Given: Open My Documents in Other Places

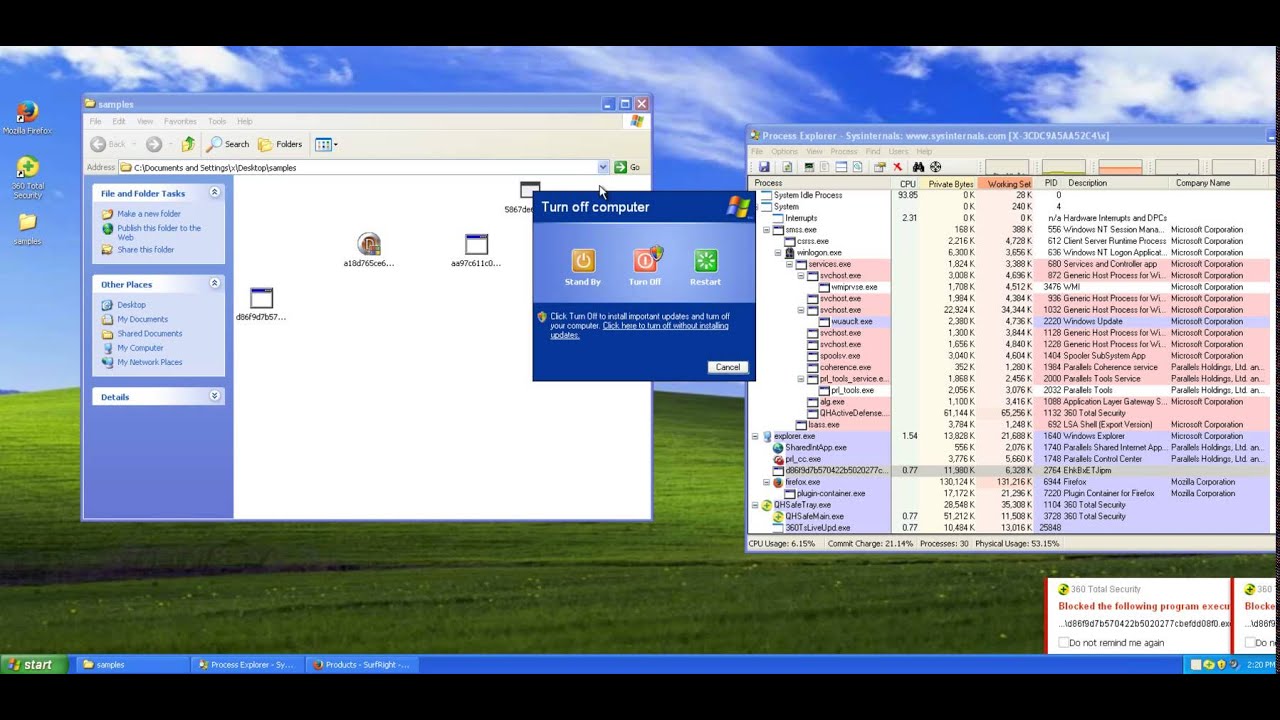Looking at the screenshot, I should [x=142, y=319].
